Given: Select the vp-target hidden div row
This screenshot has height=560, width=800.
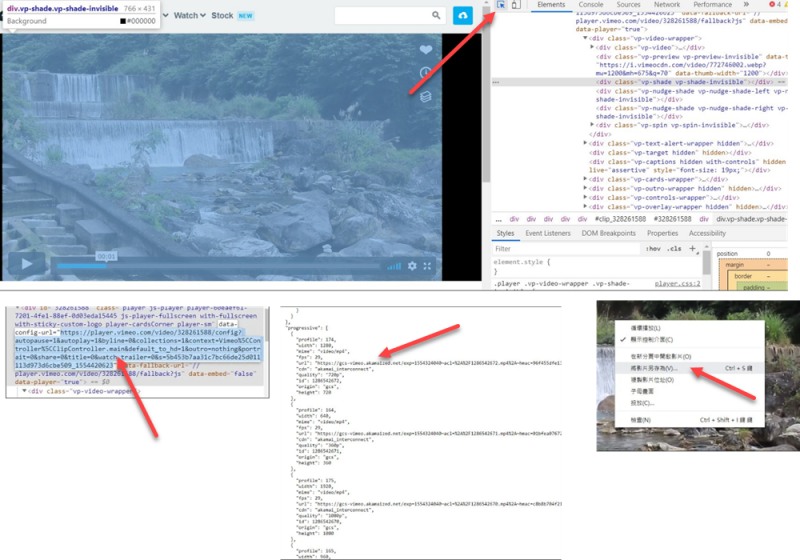Looking at the screenshot, I should (x=669, y=152).
